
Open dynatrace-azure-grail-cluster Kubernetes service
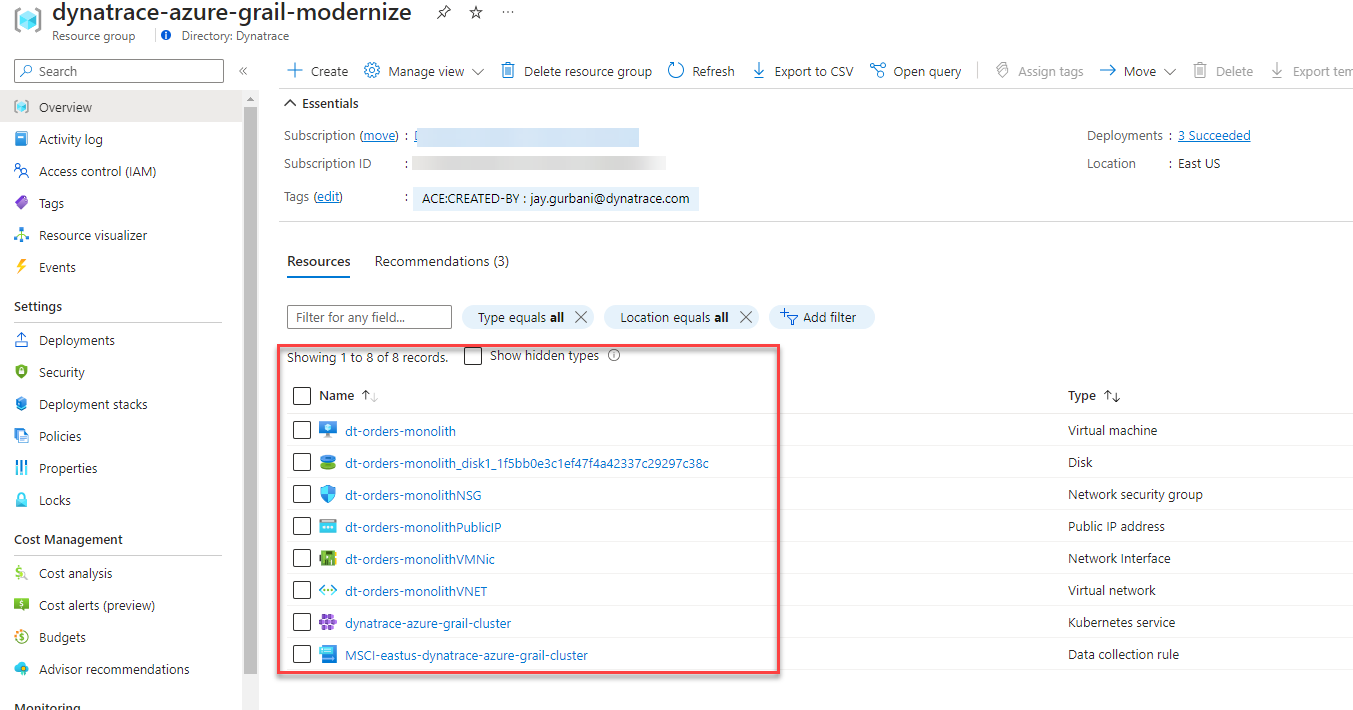click(427, 623)
